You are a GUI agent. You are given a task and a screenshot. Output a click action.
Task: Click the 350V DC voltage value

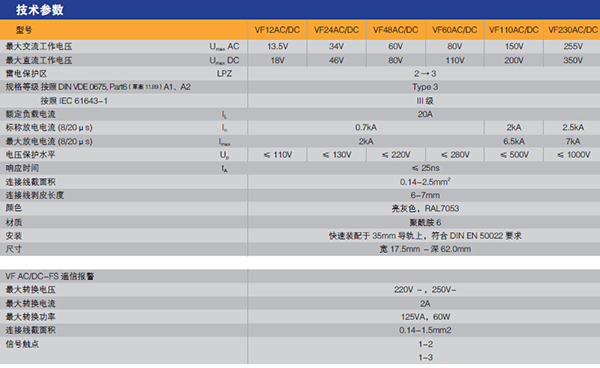pyautogui.click(x=572, y=60)
